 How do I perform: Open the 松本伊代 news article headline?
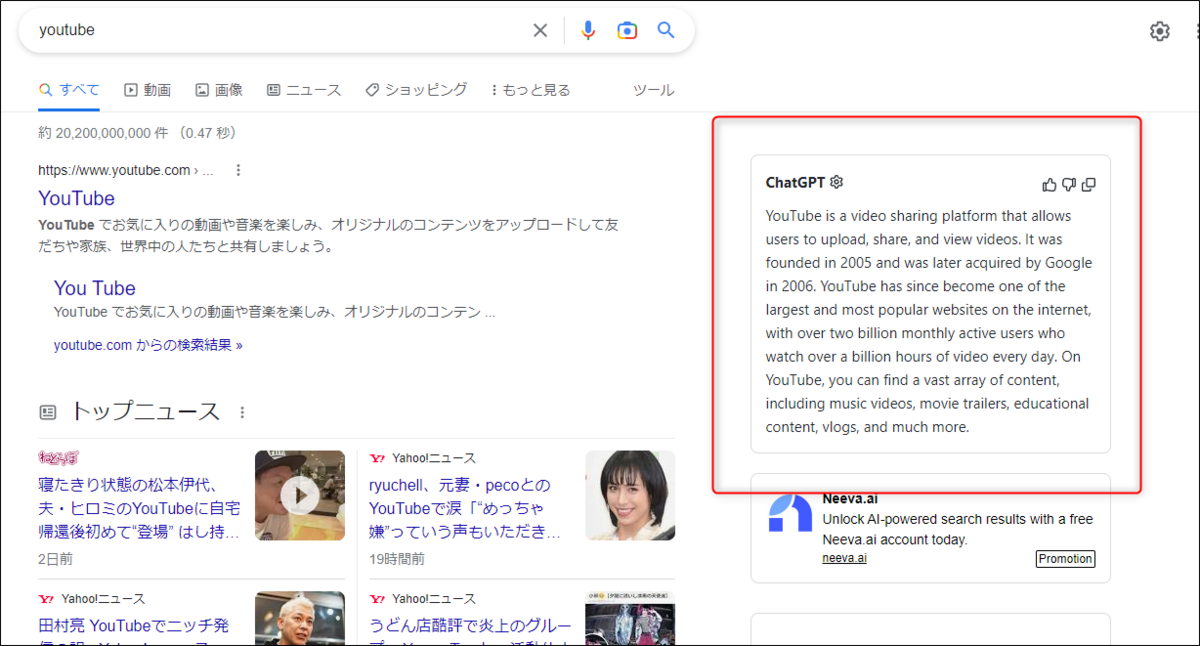(139, 509)
